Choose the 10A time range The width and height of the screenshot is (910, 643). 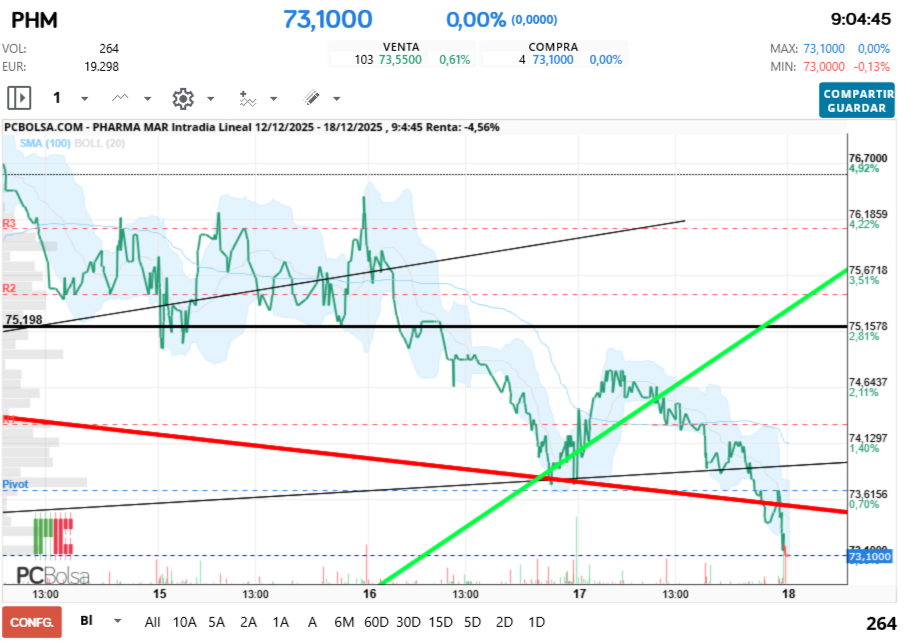click(185, 622)
